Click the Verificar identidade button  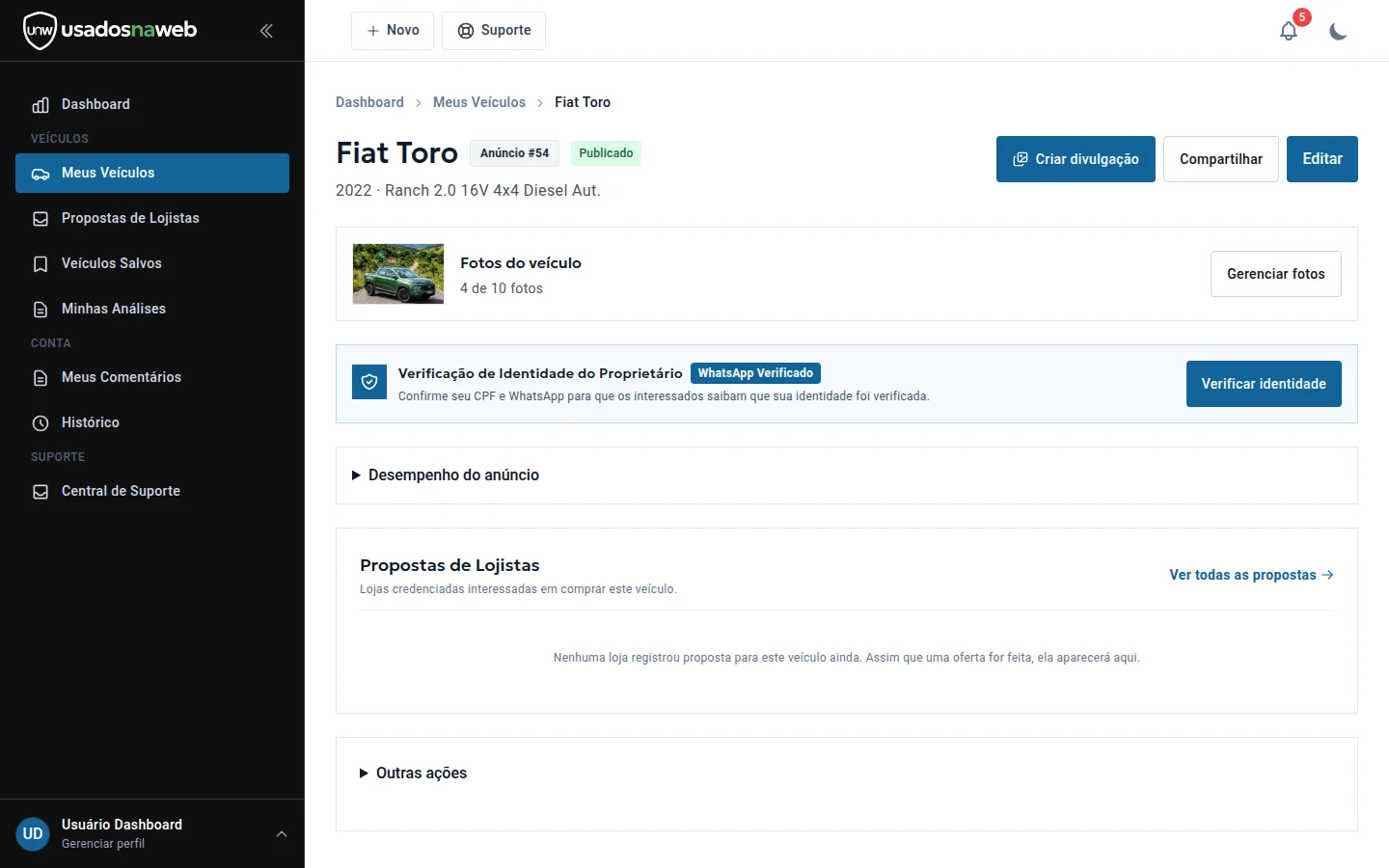(x=1264, y=384)
